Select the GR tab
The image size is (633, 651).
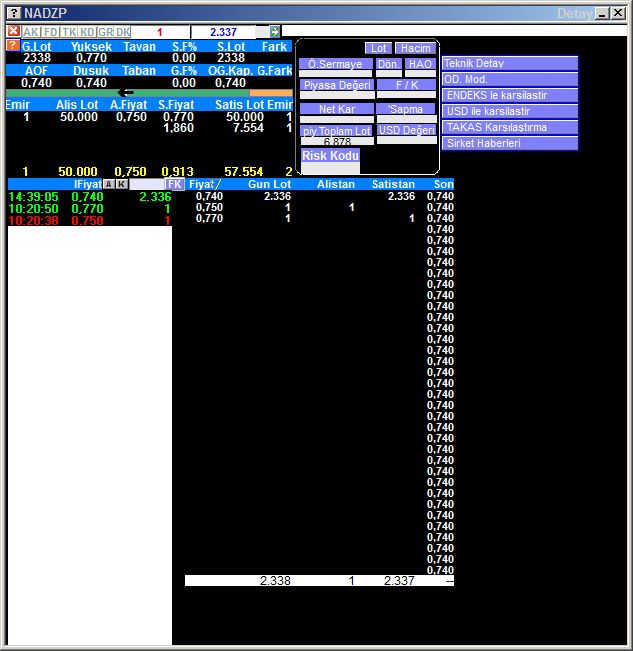105,32
